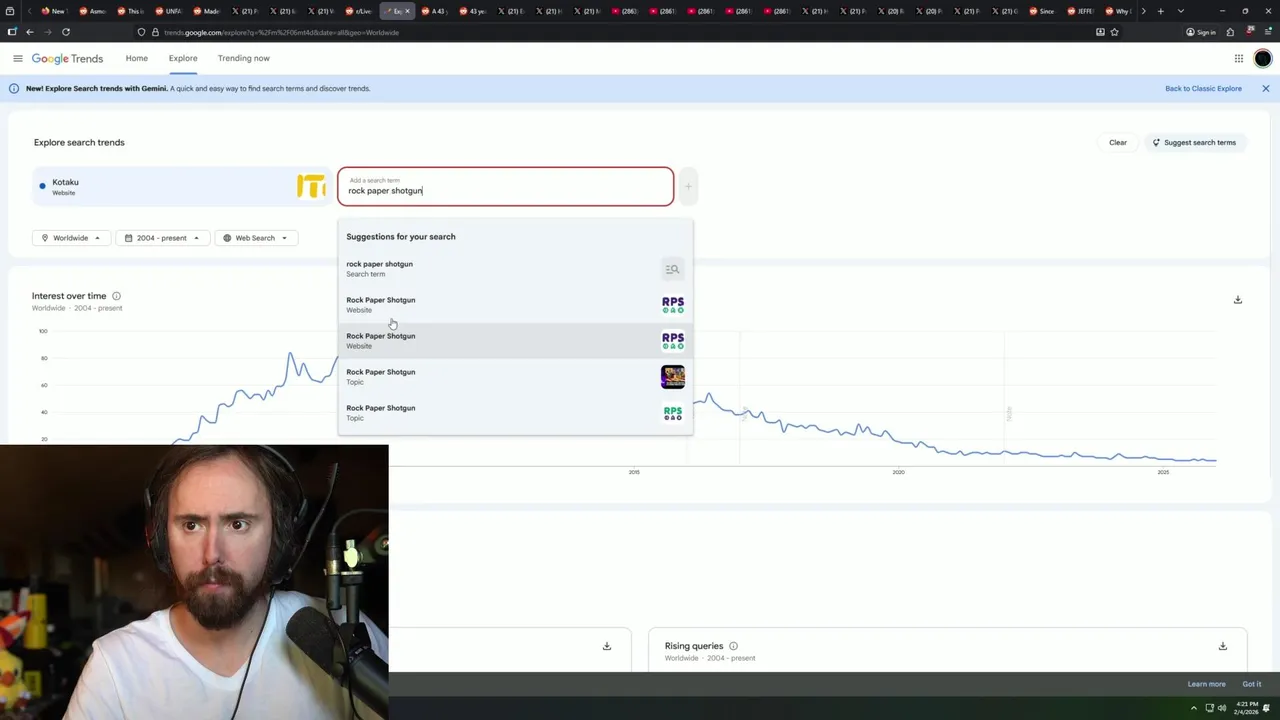The image size is (1280, 720).
Task: Choose 'rock paper shotgun' search term suggestion
Action: (x=515, y=268)
